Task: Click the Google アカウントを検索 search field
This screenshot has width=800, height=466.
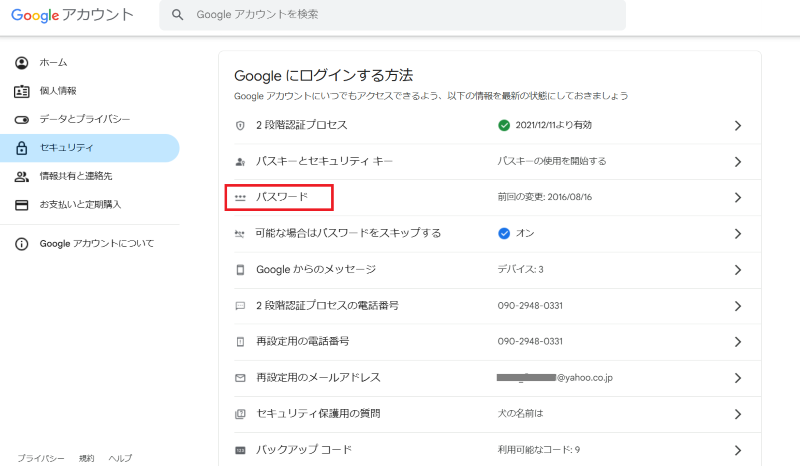Action: coord(392,15)
